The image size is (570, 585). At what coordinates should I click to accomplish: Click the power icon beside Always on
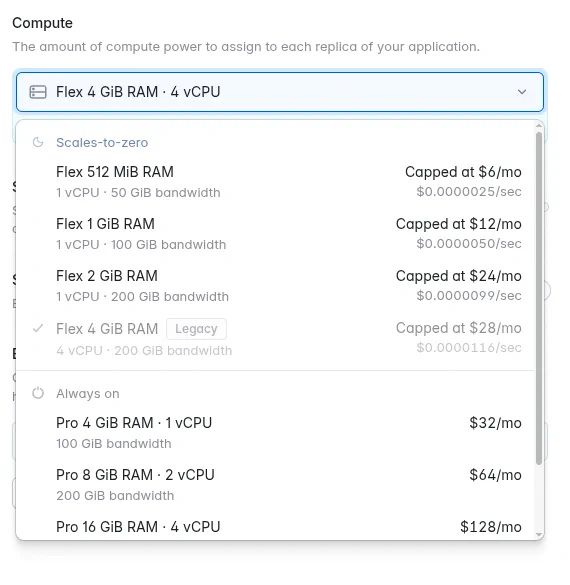point(38,393)
